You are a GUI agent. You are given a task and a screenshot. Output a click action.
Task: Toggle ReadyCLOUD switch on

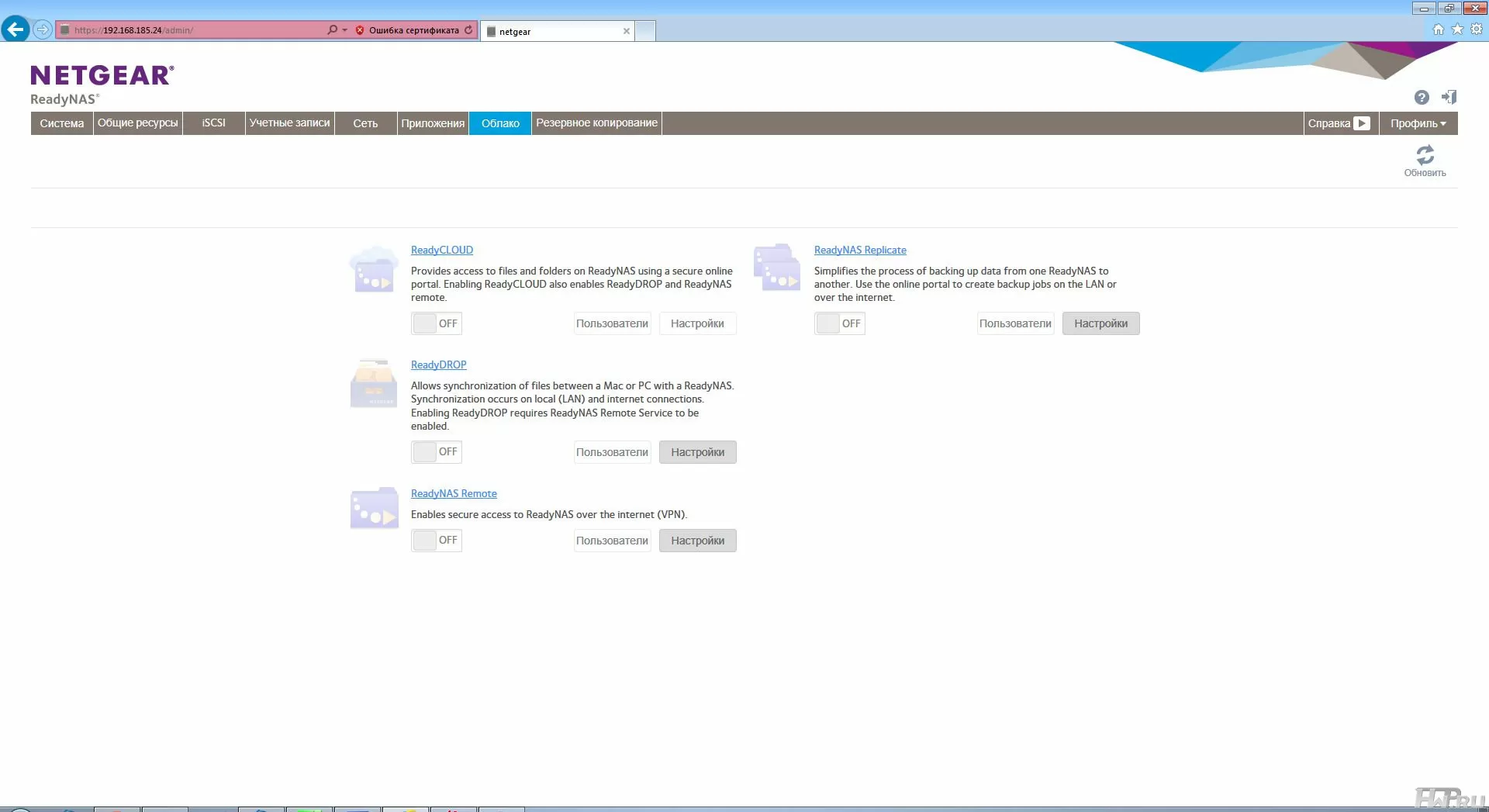coord(437,323)
